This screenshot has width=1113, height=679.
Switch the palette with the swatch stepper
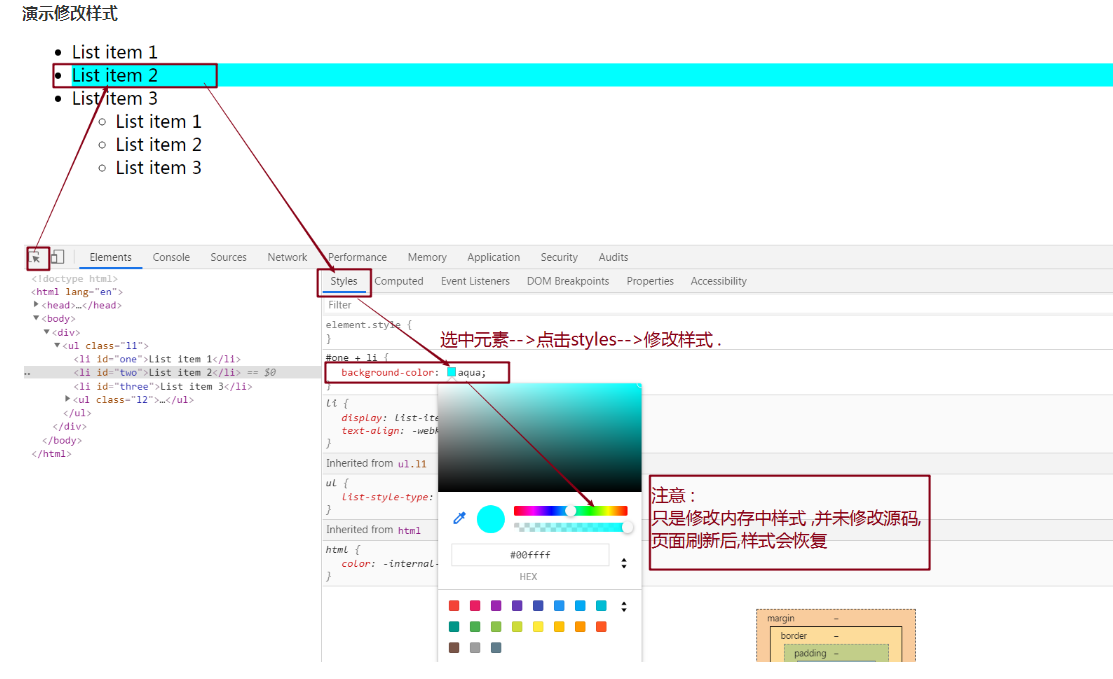tap(624, 607)
